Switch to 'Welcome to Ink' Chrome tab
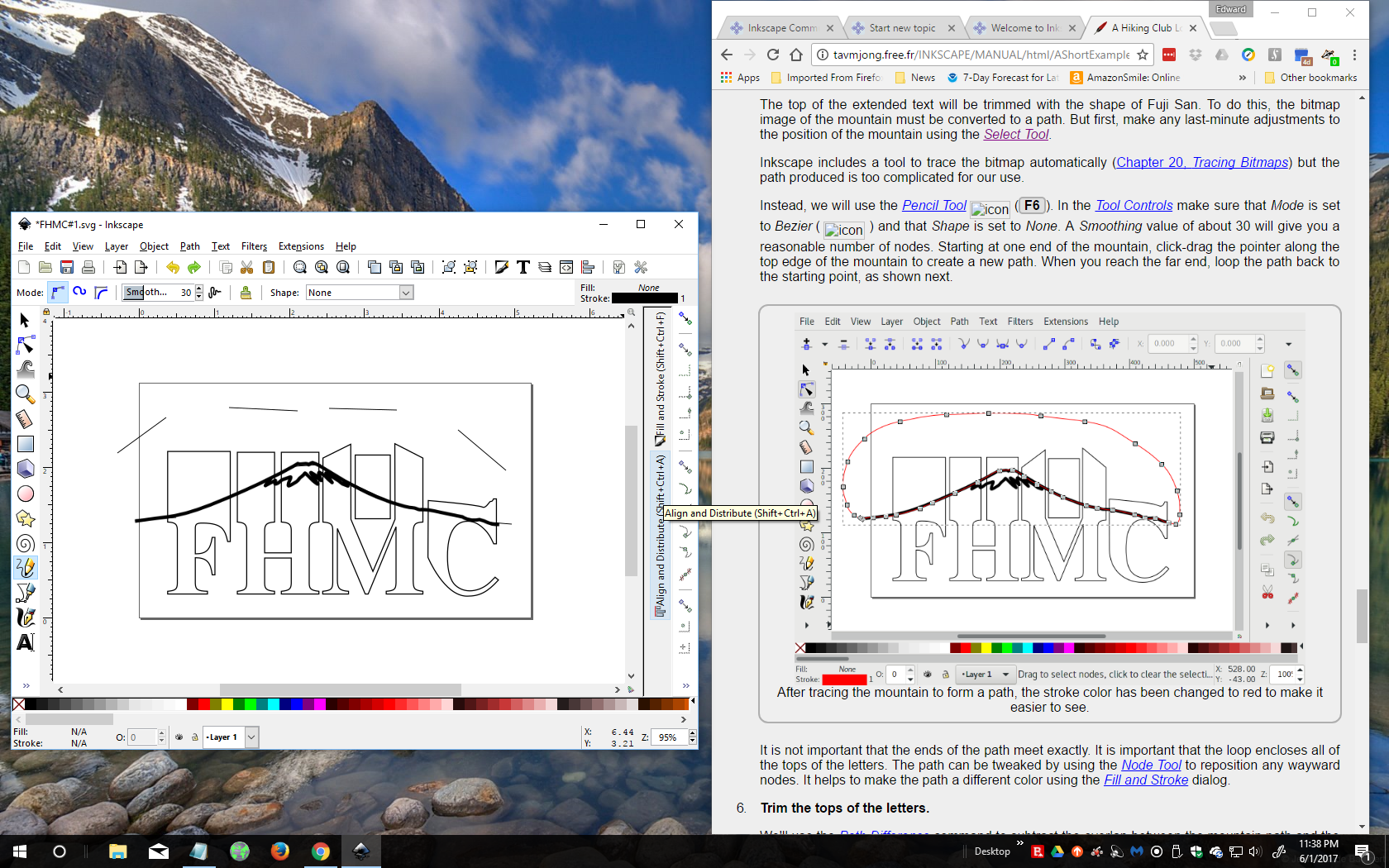The width and height of the screenshot is (1389, 868). (x=1024, y=28)
